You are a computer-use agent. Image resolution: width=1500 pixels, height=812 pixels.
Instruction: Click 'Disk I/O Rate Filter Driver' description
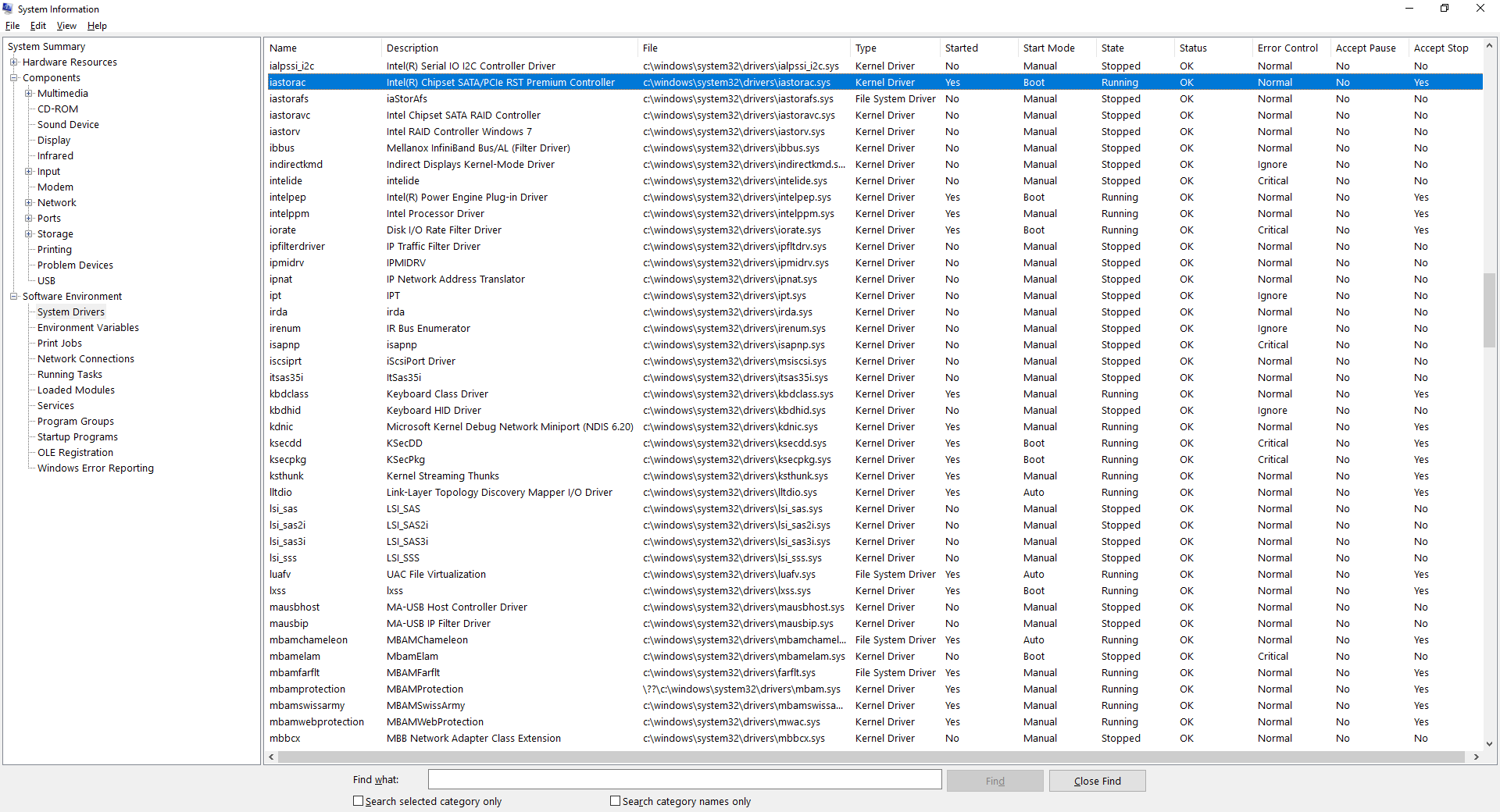[444, 230]
